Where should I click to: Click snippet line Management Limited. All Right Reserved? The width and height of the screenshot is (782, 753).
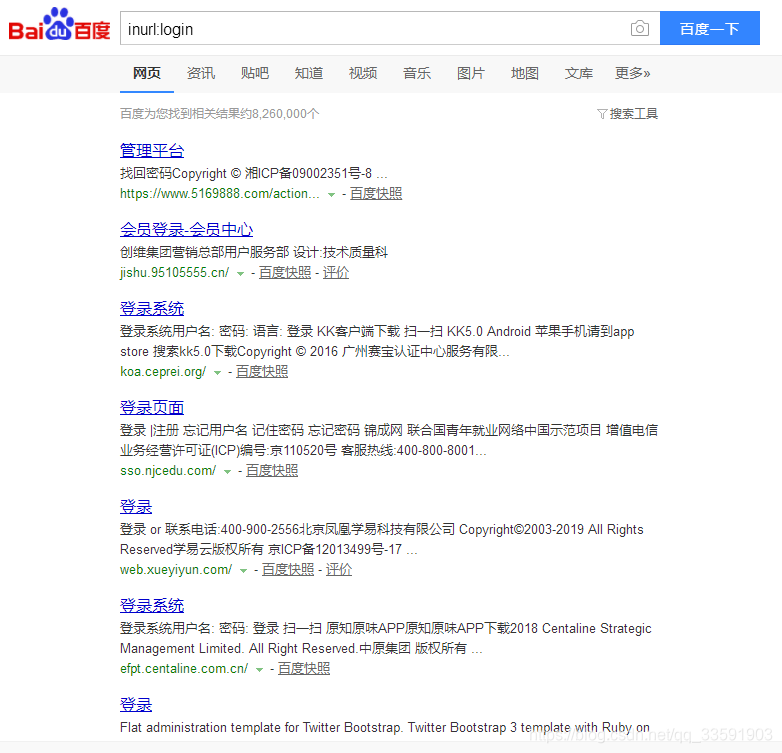point(301,649)
